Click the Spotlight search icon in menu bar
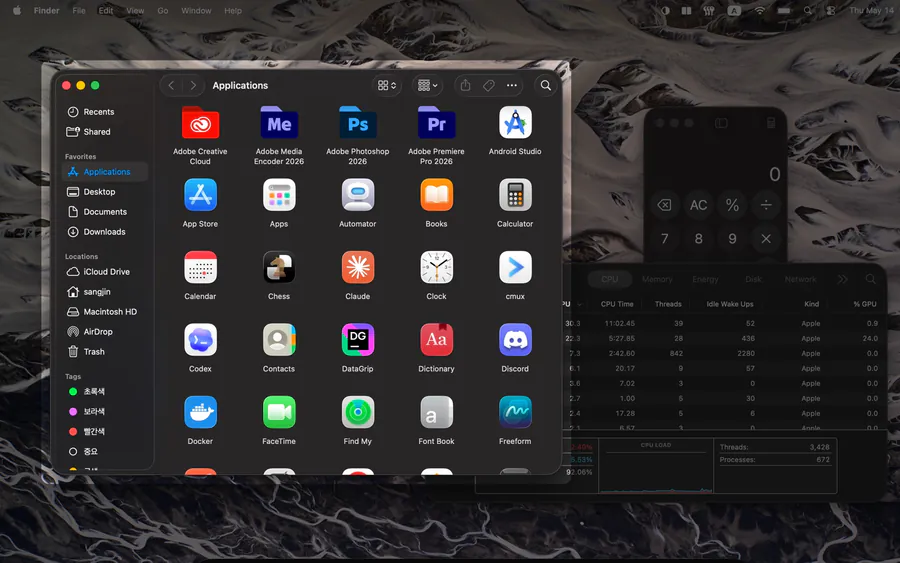Viewport: 900px width, 563px height. click(x=808, y=10)
